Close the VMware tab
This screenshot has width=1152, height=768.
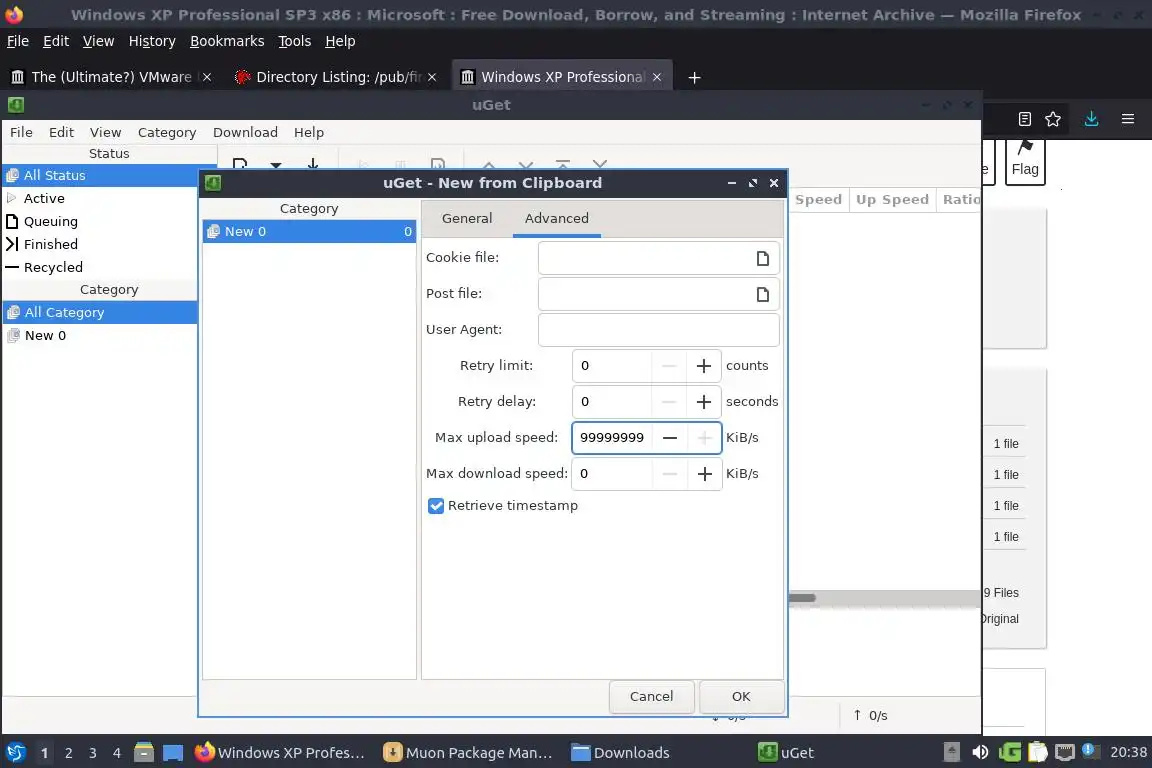207,77
